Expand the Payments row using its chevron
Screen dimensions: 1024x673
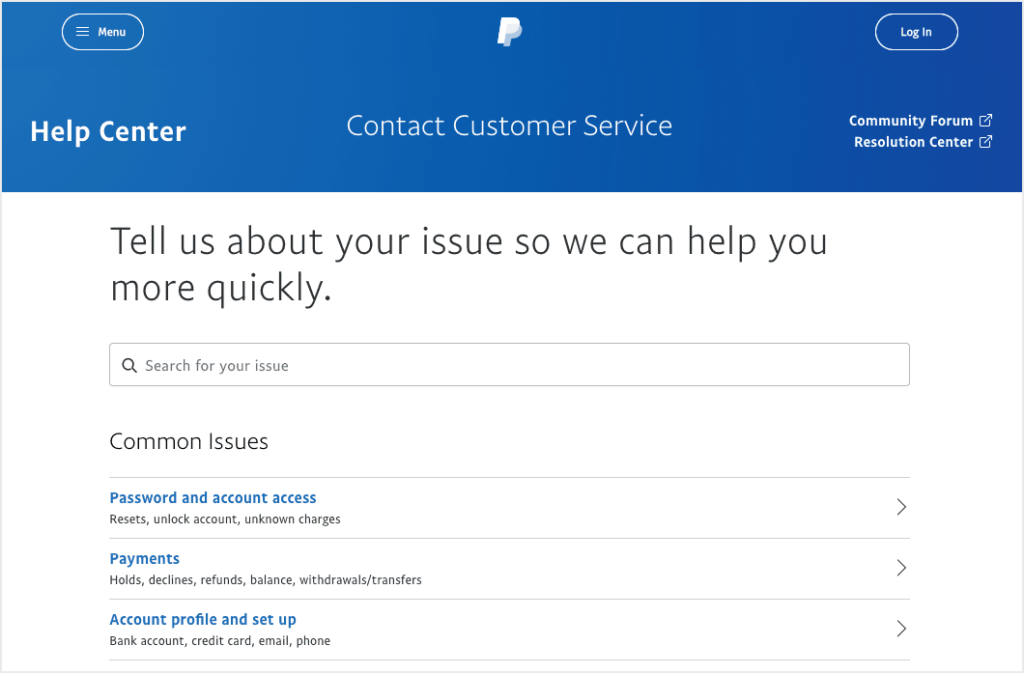coord(901,568)
